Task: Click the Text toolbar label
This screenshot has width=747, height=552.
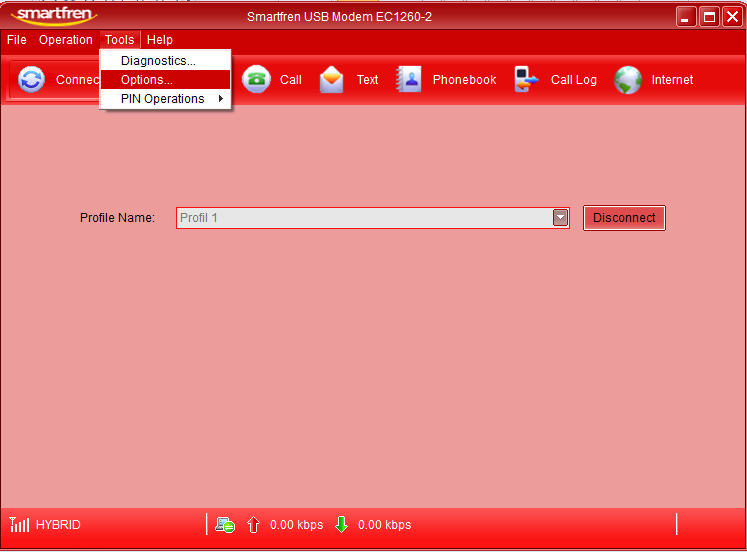Action: tap(367, 80)
